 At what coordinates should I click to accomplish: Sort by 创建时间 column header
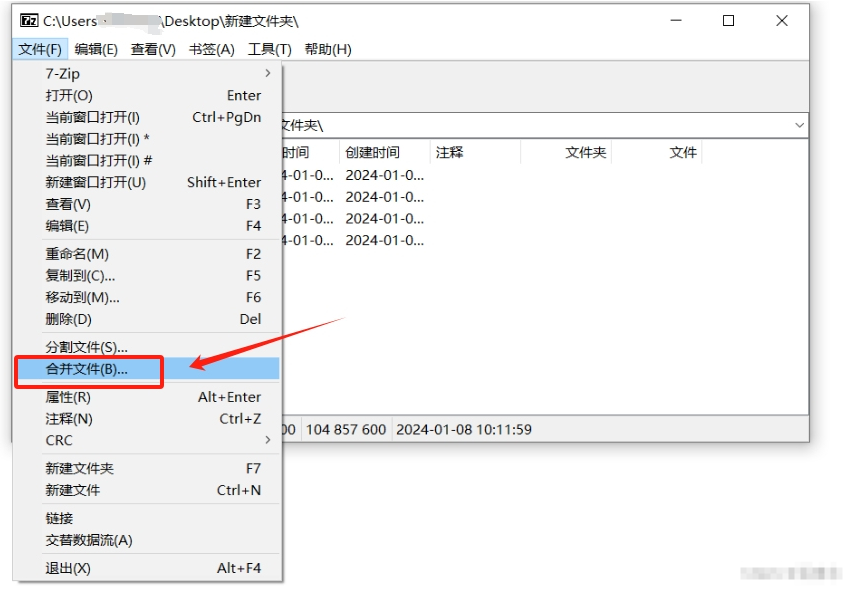[x=372, y=153]
